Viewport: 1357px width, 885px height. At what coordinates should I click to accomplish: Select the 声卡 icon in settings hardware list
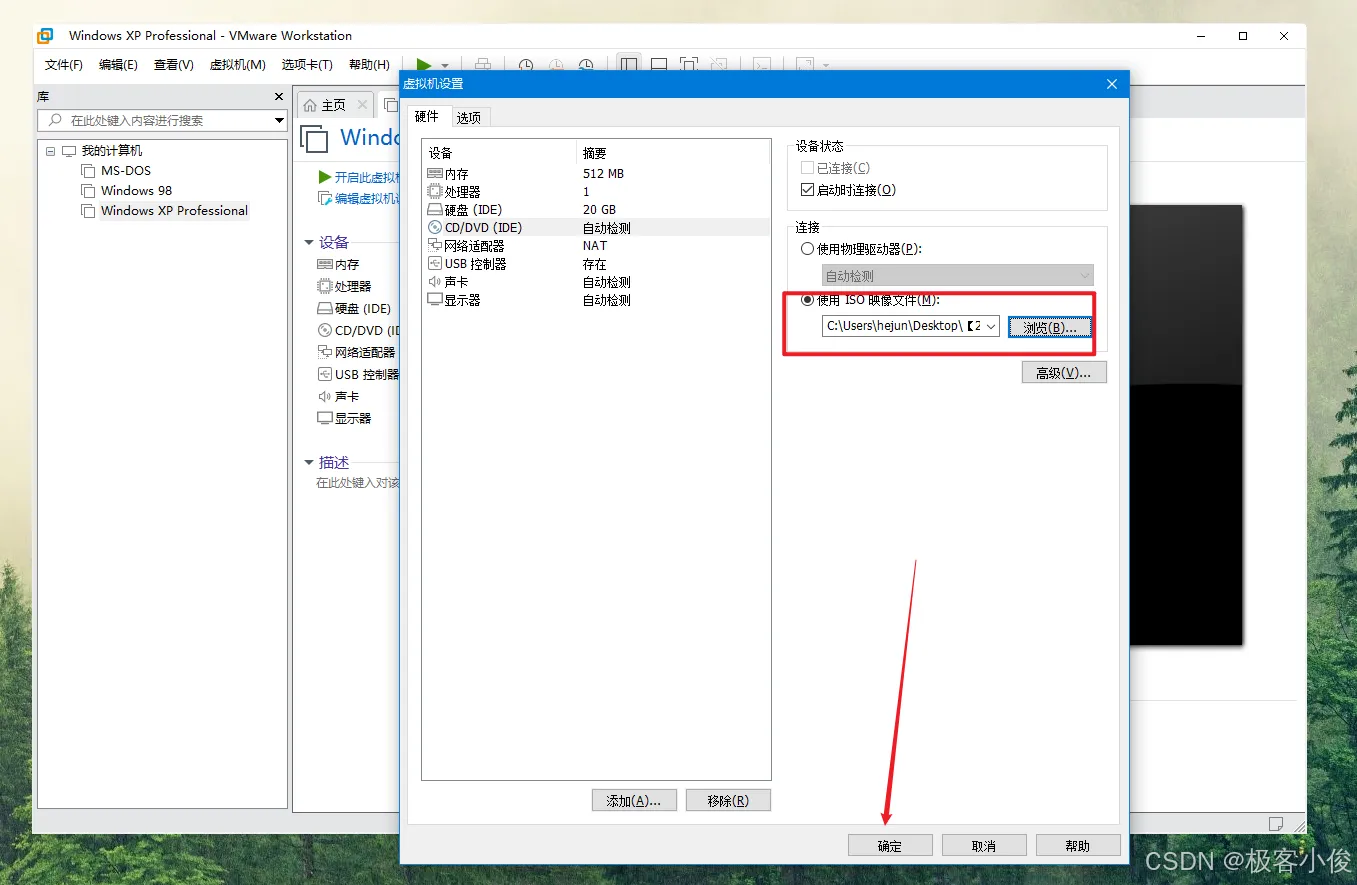(434, 282)
